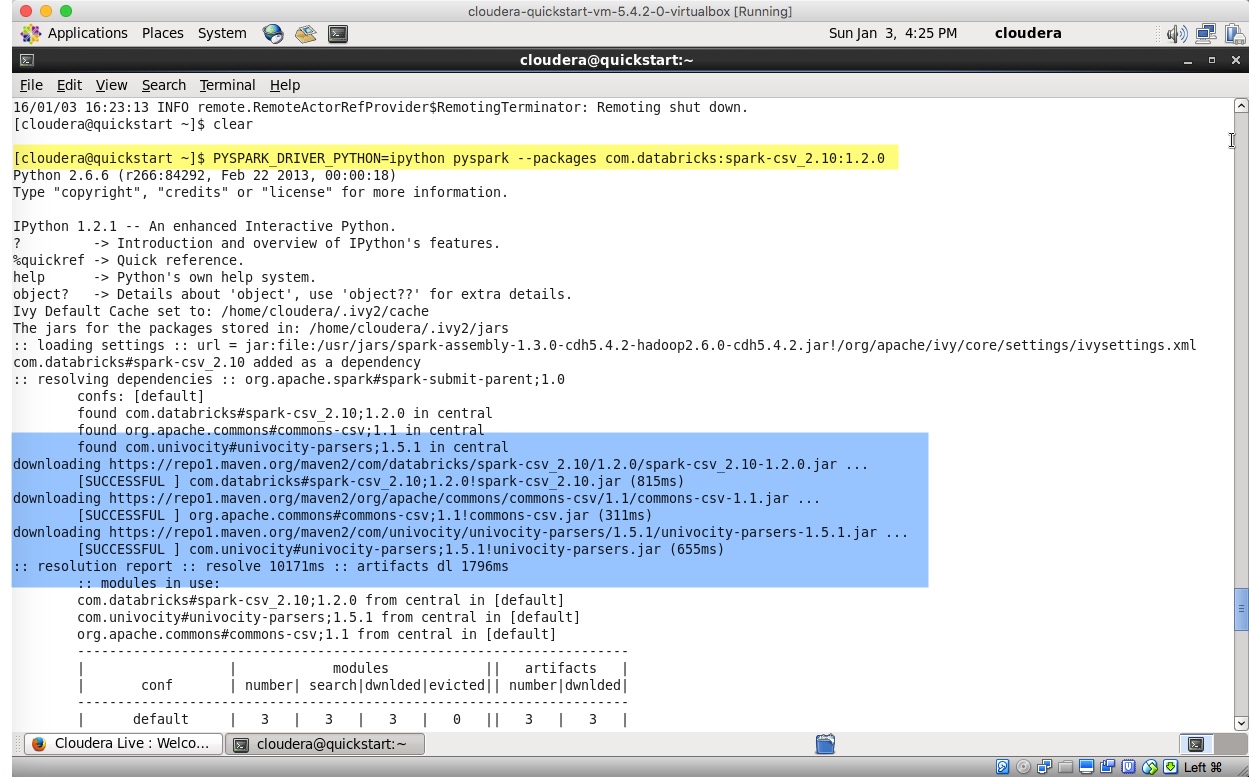Click the '%quickref -> Quick reference.' line
Screen dimensions: 1249x777
point(128,260)
